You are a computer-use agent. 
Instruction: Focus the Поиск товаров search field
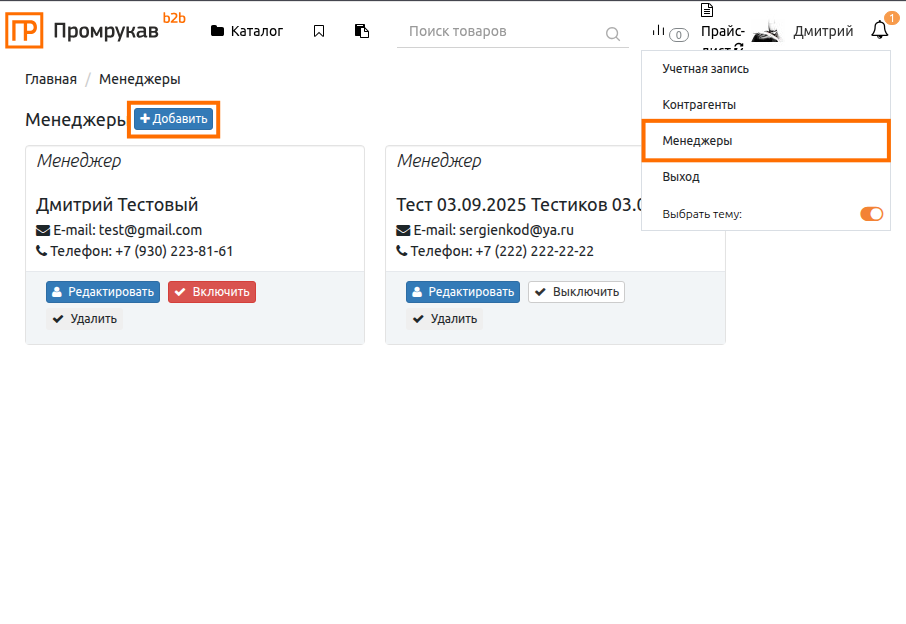500,31
